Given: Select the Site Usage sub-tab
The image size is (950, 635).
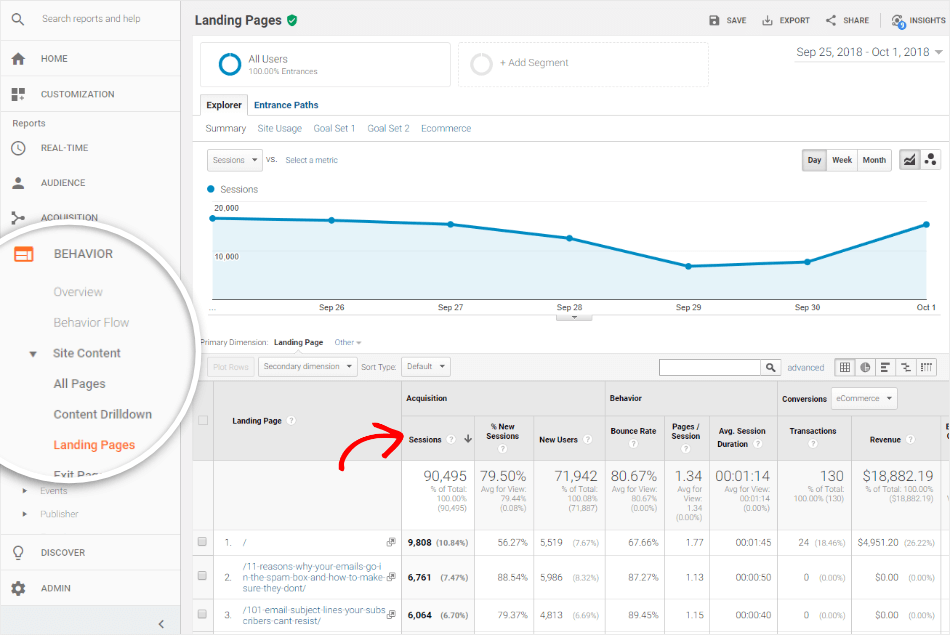Looking at the screenshot, I should (x=279, y=129).
